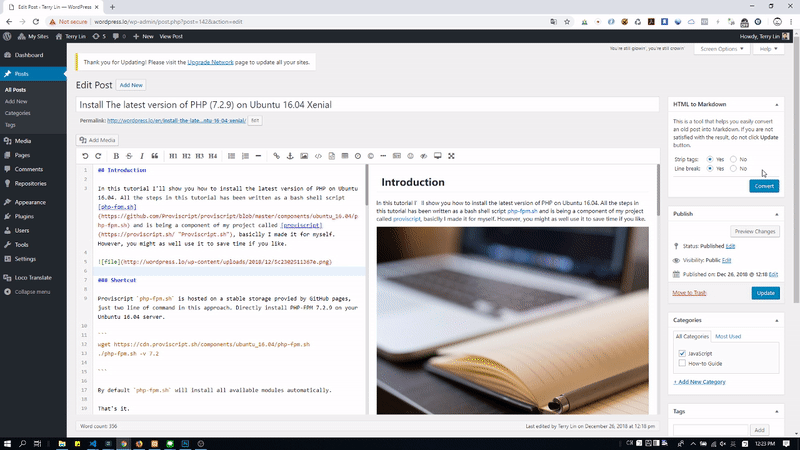This screenshot has width=800, height=450.
Task: Insert a horizontal rule
Action: pyautogui.click(x=258, y=156)
